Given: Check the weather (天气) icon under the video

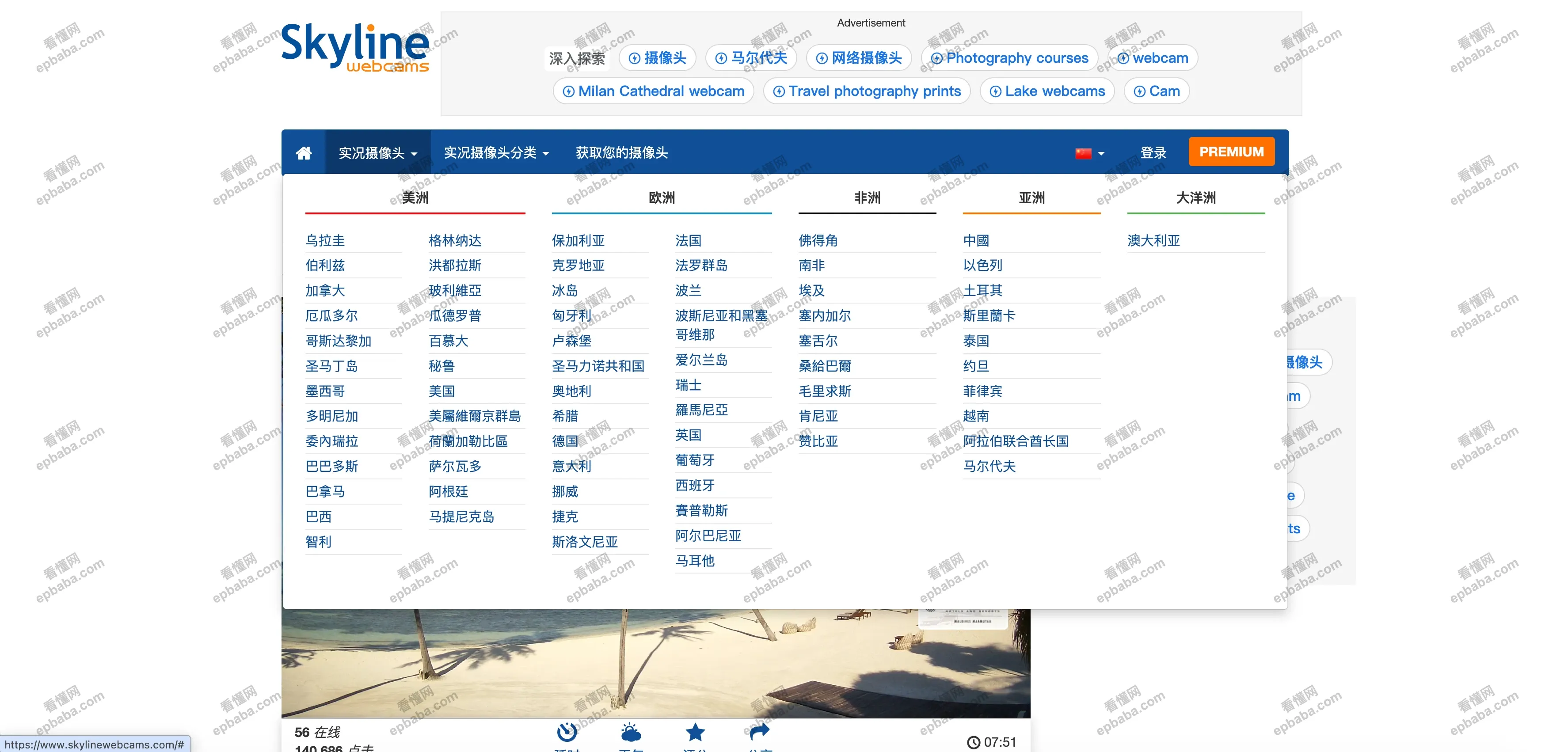Looking at the screenshot, I should pos(630,733).
